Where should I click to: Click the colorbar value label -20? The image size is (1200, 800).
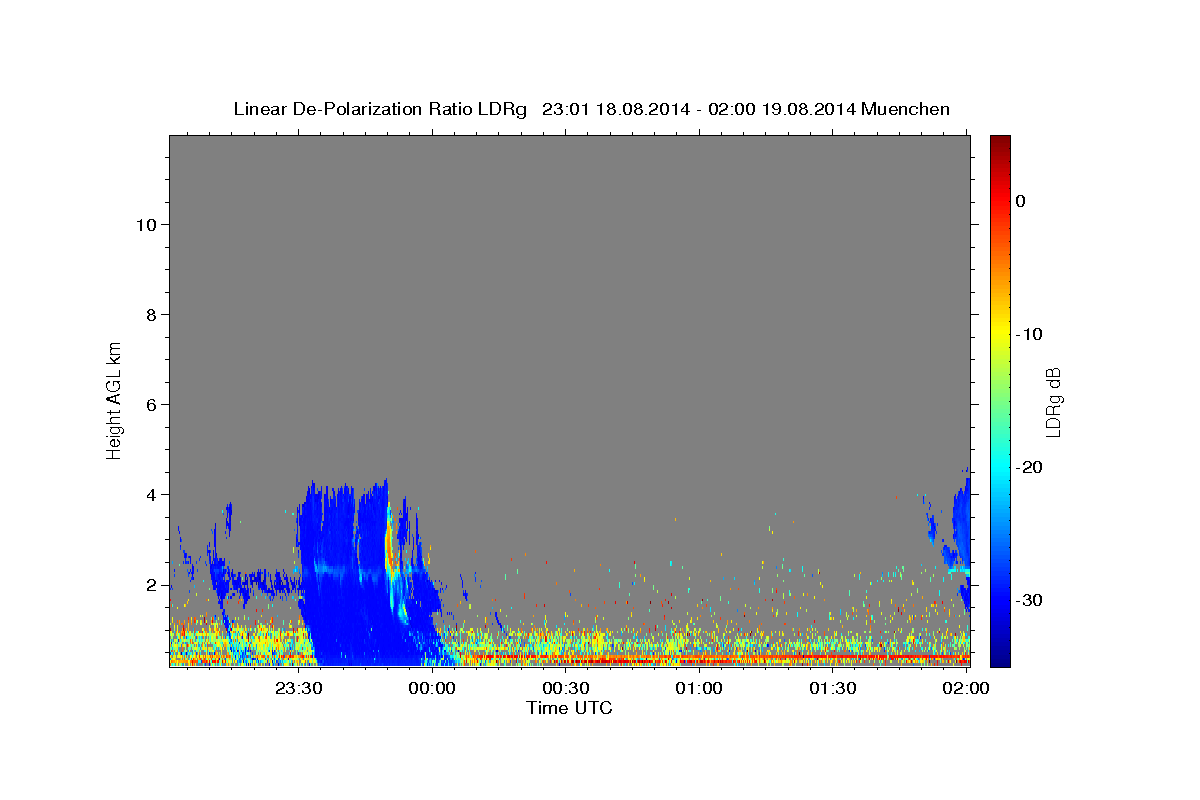(1031, 467)
